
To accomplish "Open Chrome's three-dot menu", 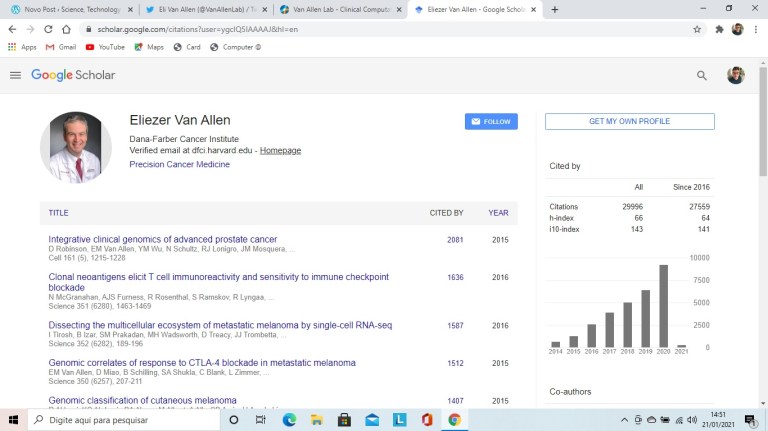I will pos(756,29).
